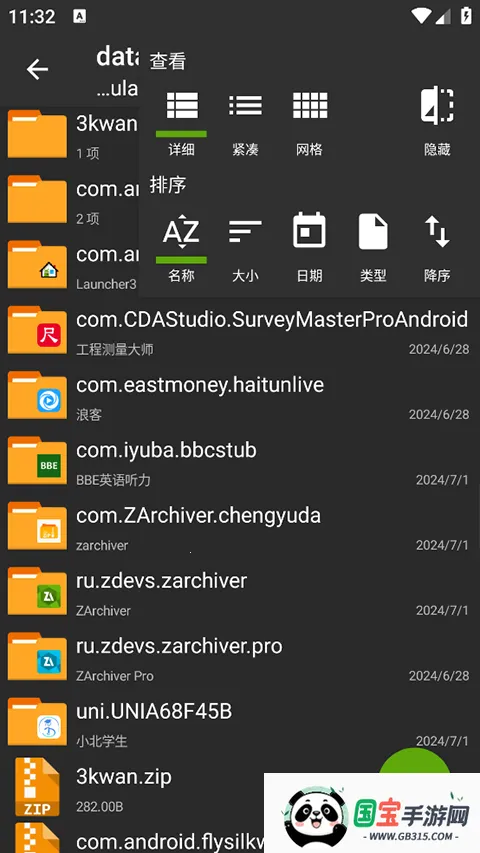480x853 pixels.
Task: Tap the 3kwan.zip archive icon
Action: point(37,787)
